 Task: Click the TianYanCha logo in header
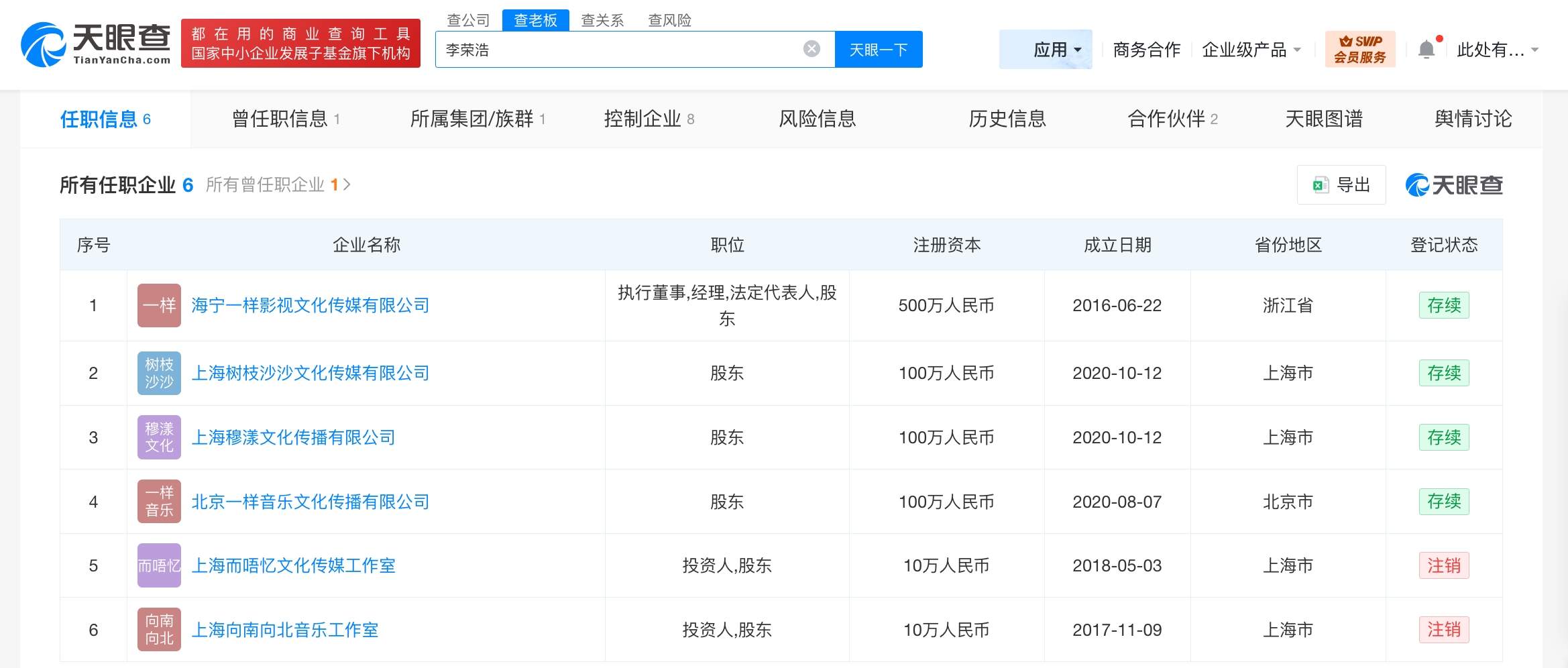[95, 44]
